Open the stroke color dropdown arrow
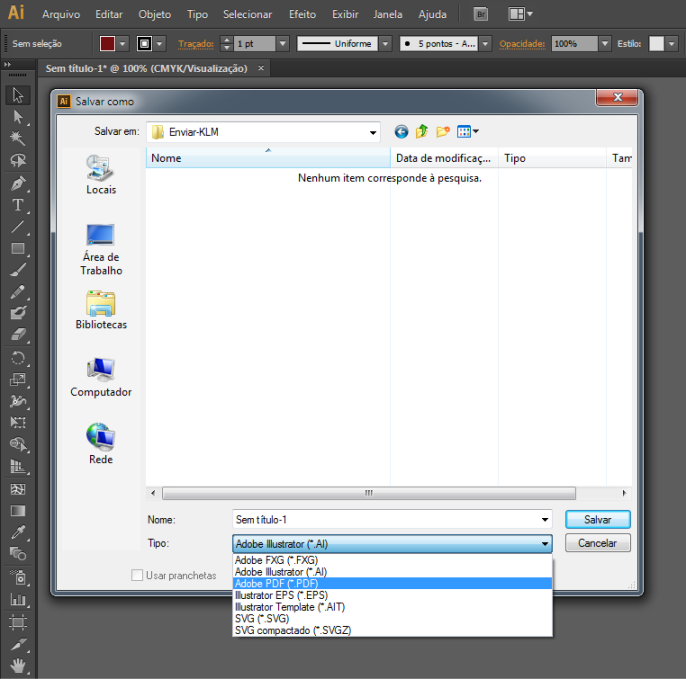 160,44
